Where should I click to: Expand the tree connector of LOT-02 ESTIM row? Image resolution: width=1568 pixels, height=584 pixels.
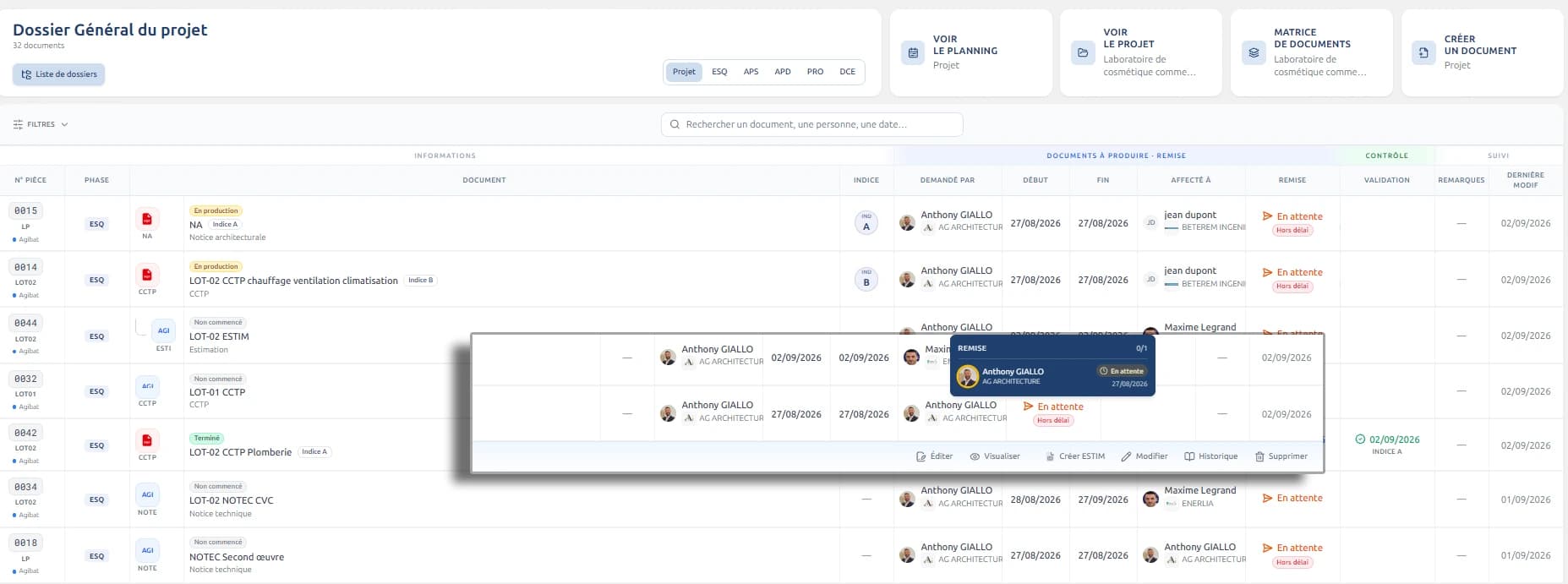point(141,328)
